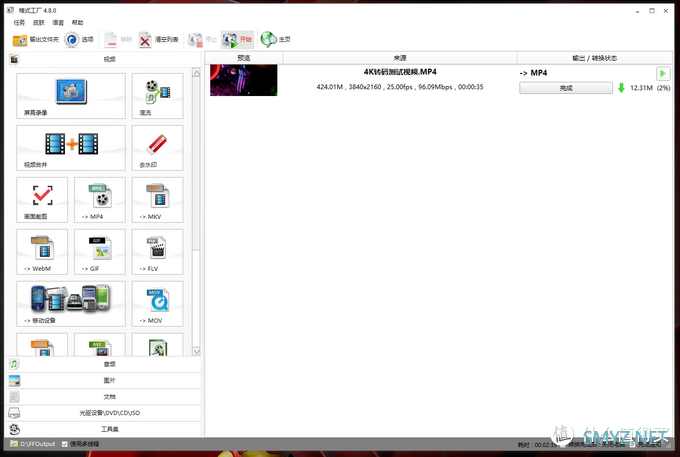Choose the green film file icon in last row

[157, 345]
